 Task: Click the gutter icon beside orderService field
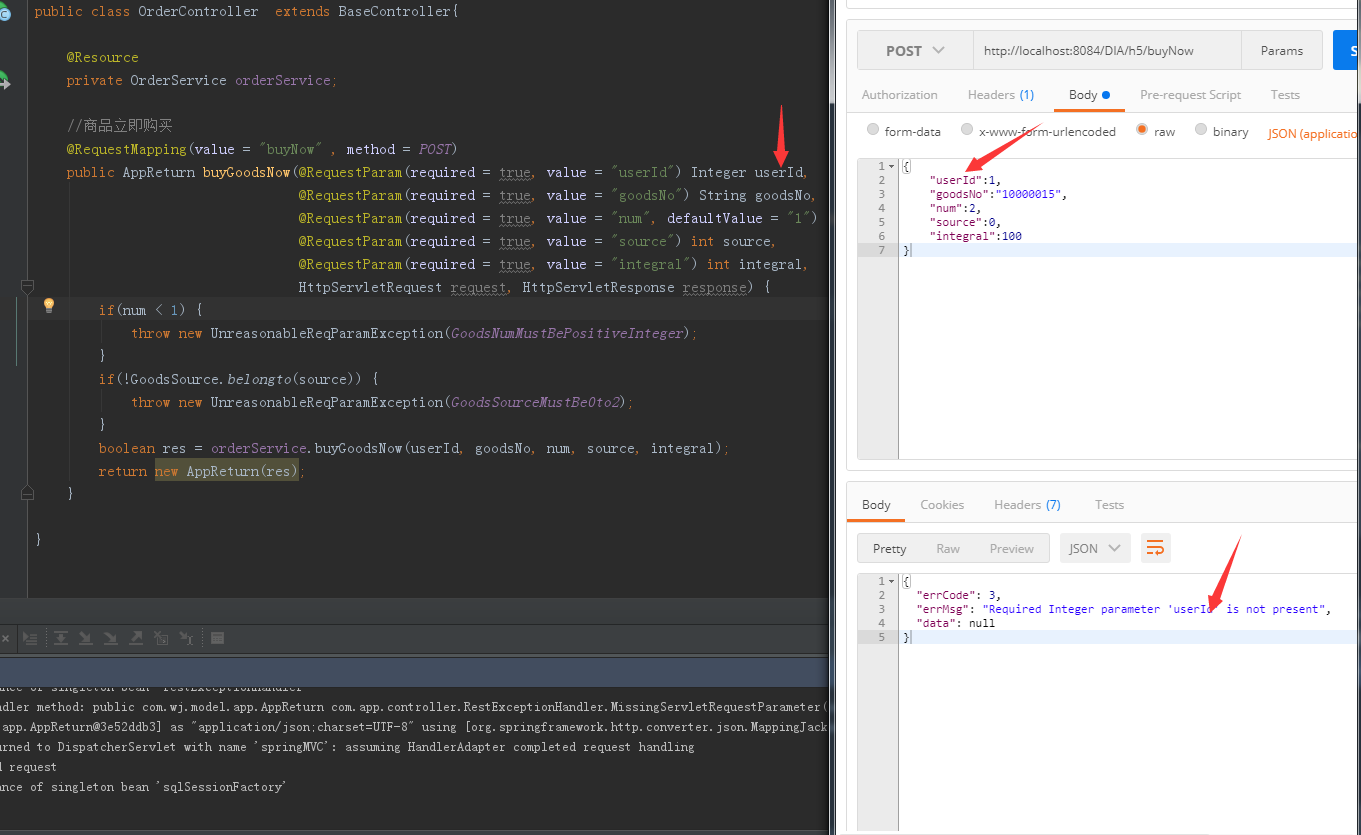pos(4,80)
